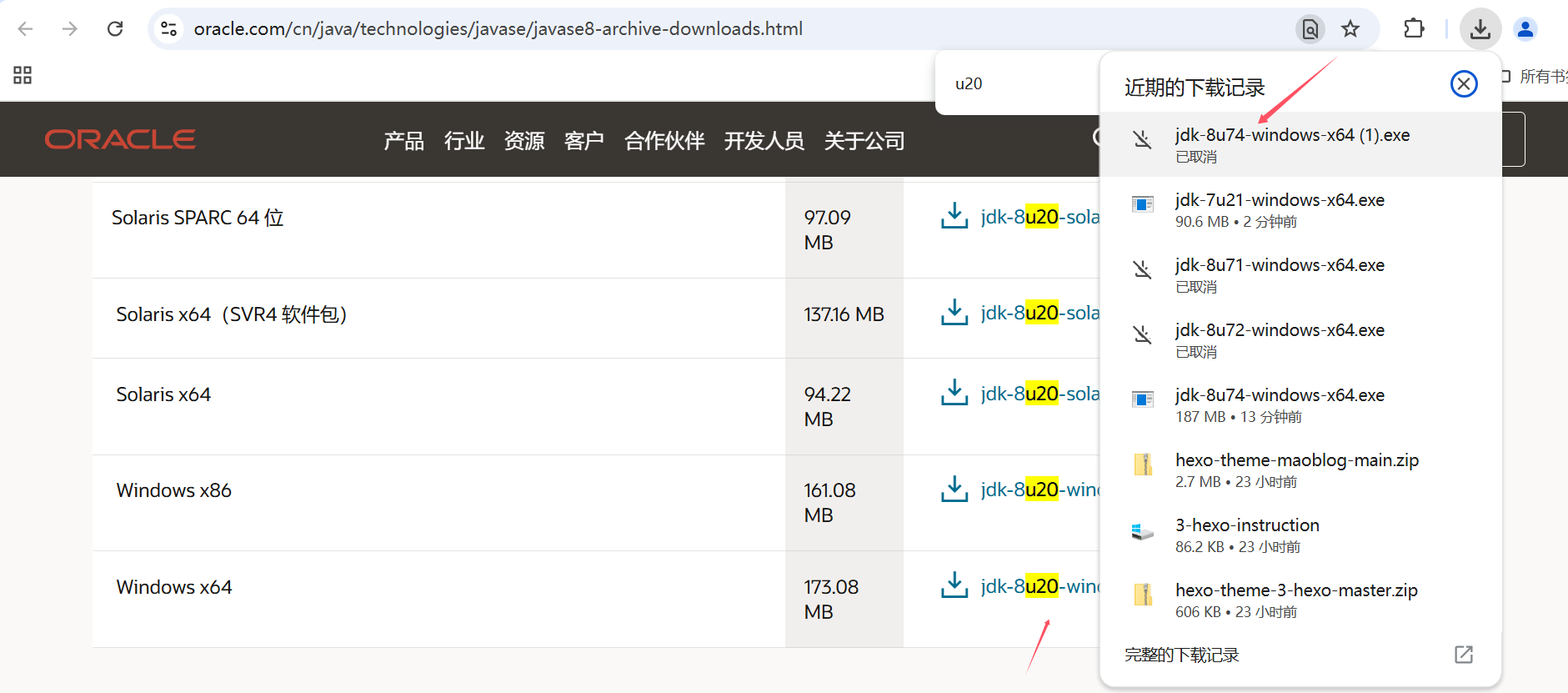Open the 产品 navigation menu
Screen dimensions: 1568x693
403,141
